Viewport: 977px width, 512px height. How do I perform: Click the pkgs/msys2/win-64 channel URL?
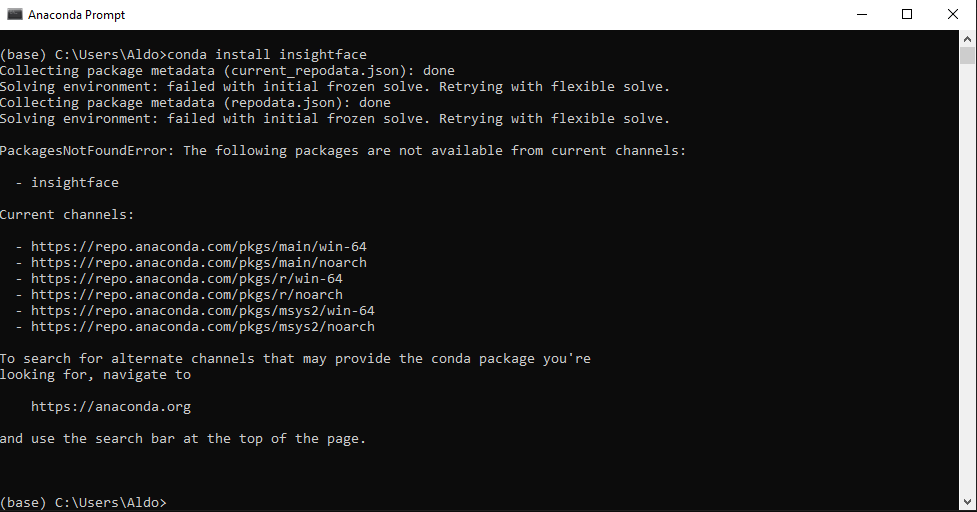click(x=202, y=310)
